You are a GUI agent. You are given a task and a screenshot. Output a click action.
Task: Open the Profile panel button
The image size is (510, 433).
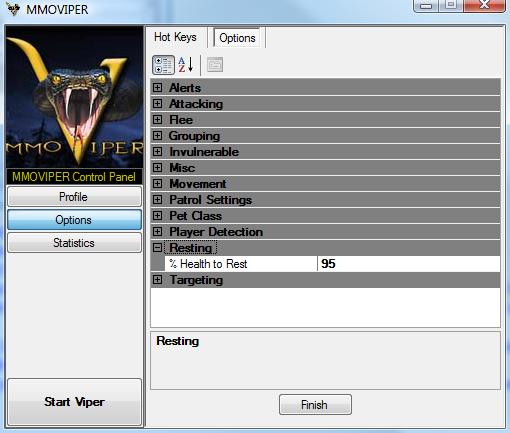pos(74,197)
